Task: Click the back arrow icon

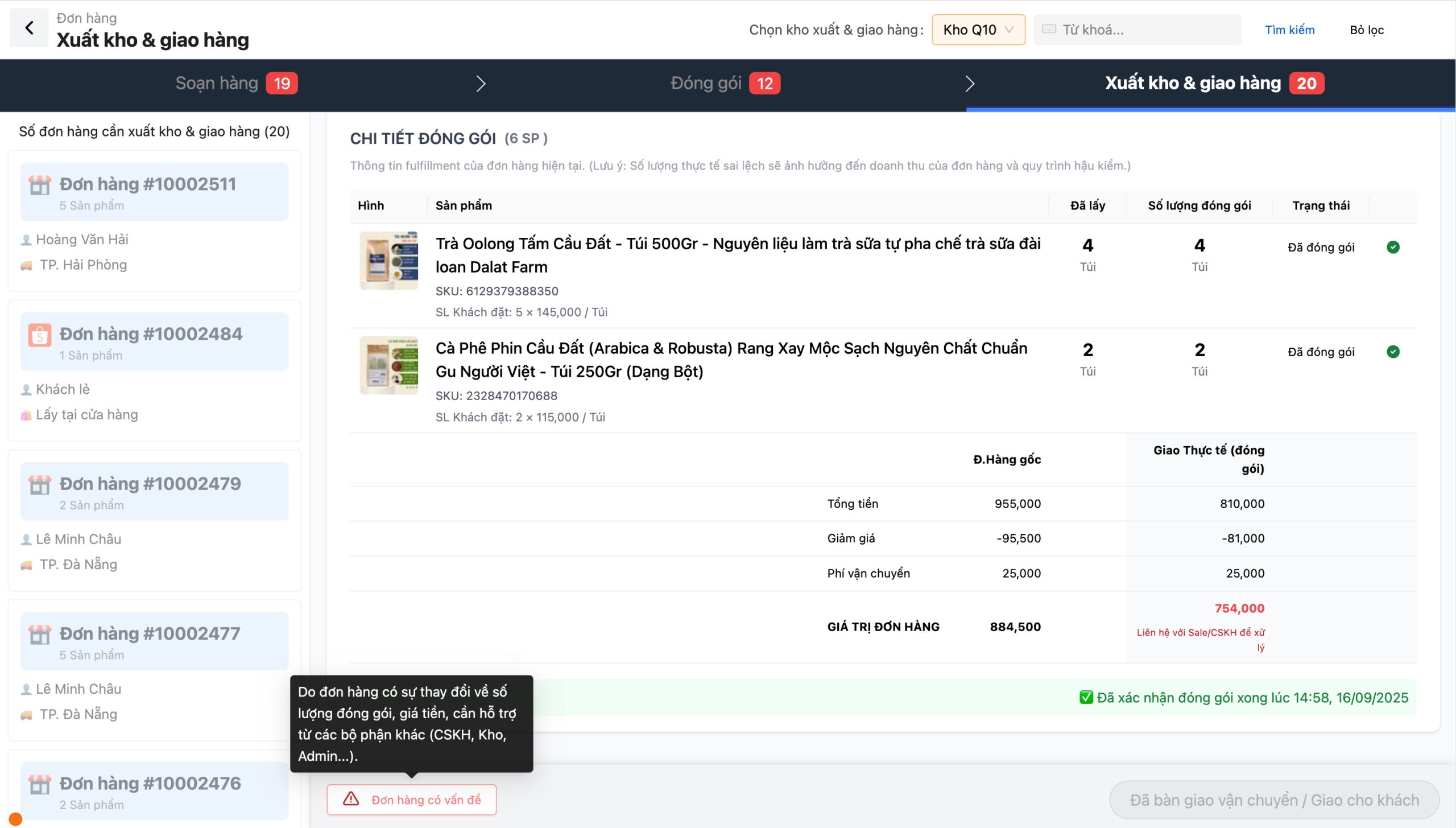Action: pyautogui.click(x=29, y=28)
